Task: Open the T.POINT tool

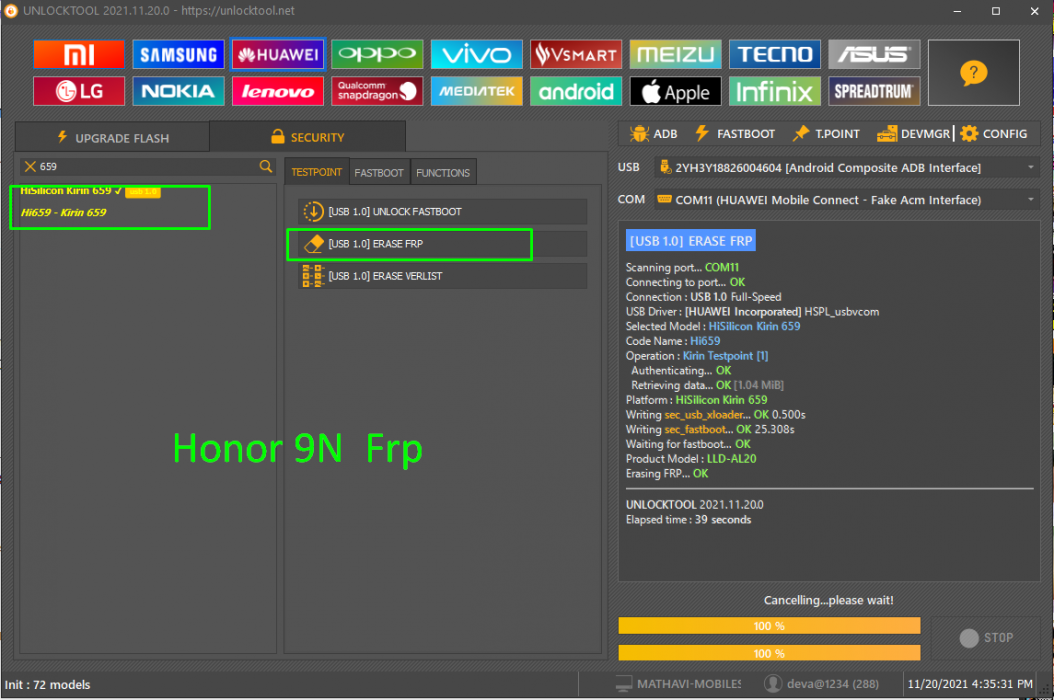Action: pyautogui.click(x=826, y=134)
